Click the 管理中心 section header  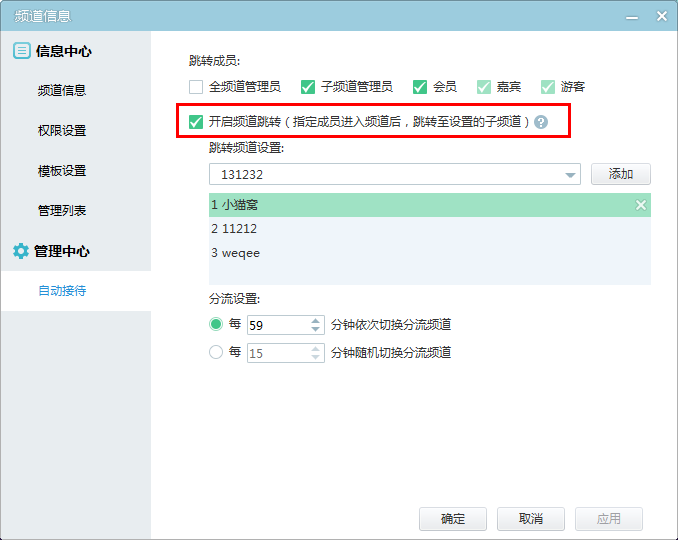click(x=62, y=251)
